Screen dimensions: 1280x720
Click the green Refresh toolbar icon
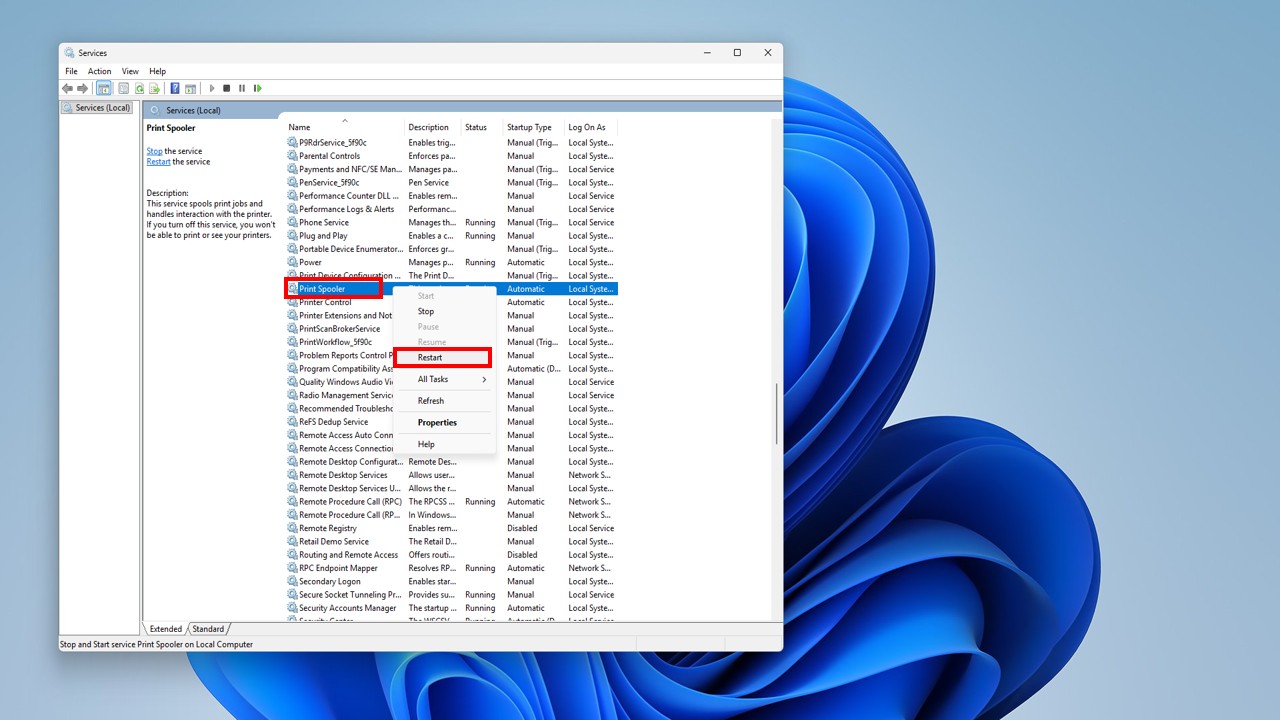(139, 88)
